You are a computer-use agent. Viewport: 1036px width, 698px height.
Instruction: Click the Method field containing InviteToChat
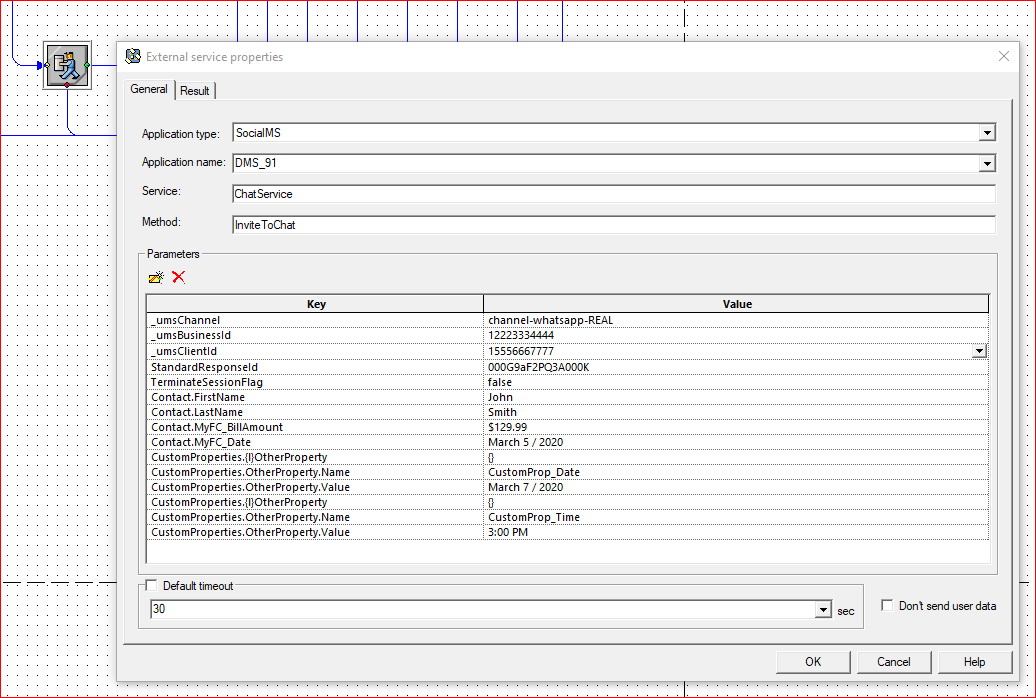pyautogui.click(x=613, y=225)
